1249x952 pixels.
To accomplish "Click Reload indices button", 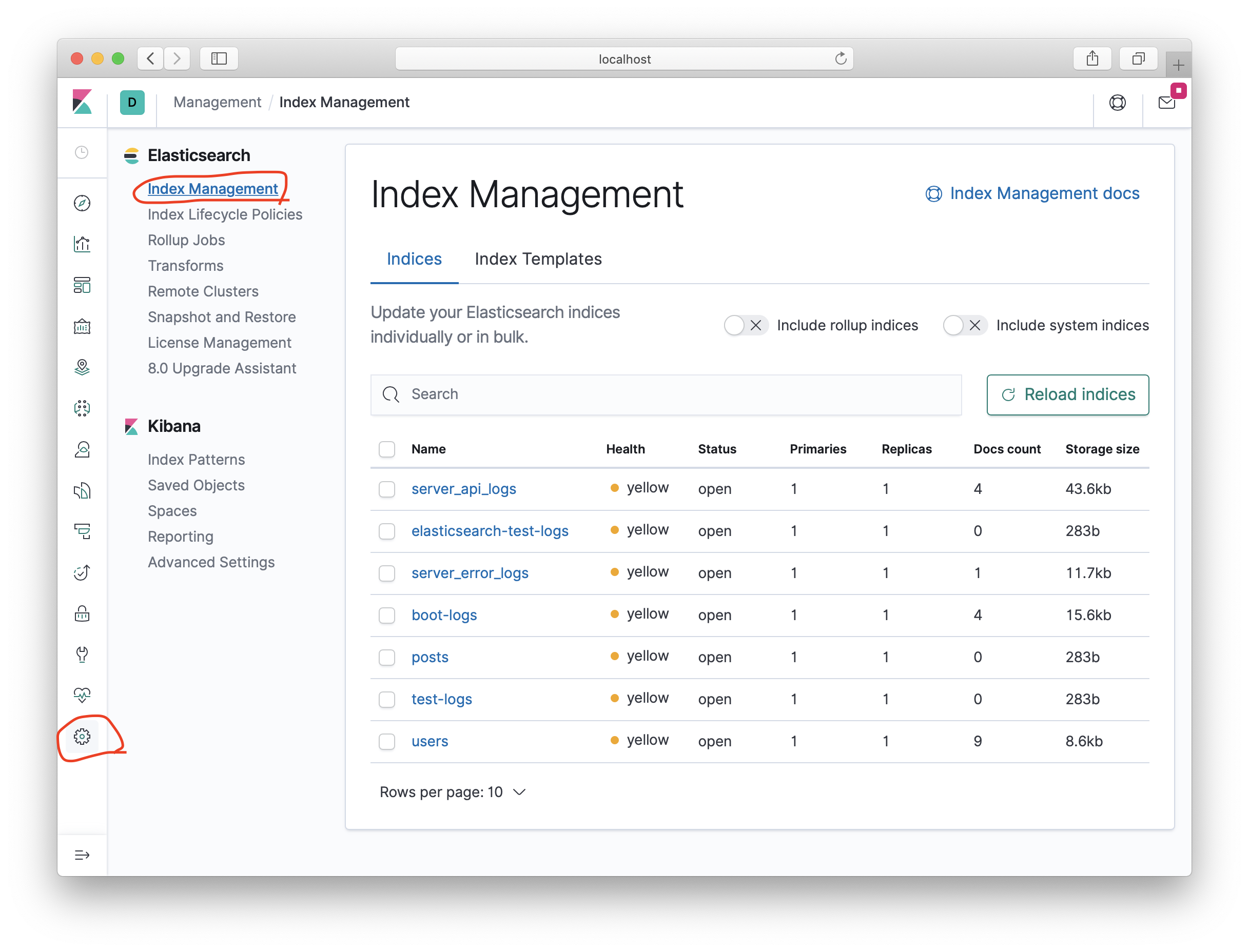I will 1069,394.
